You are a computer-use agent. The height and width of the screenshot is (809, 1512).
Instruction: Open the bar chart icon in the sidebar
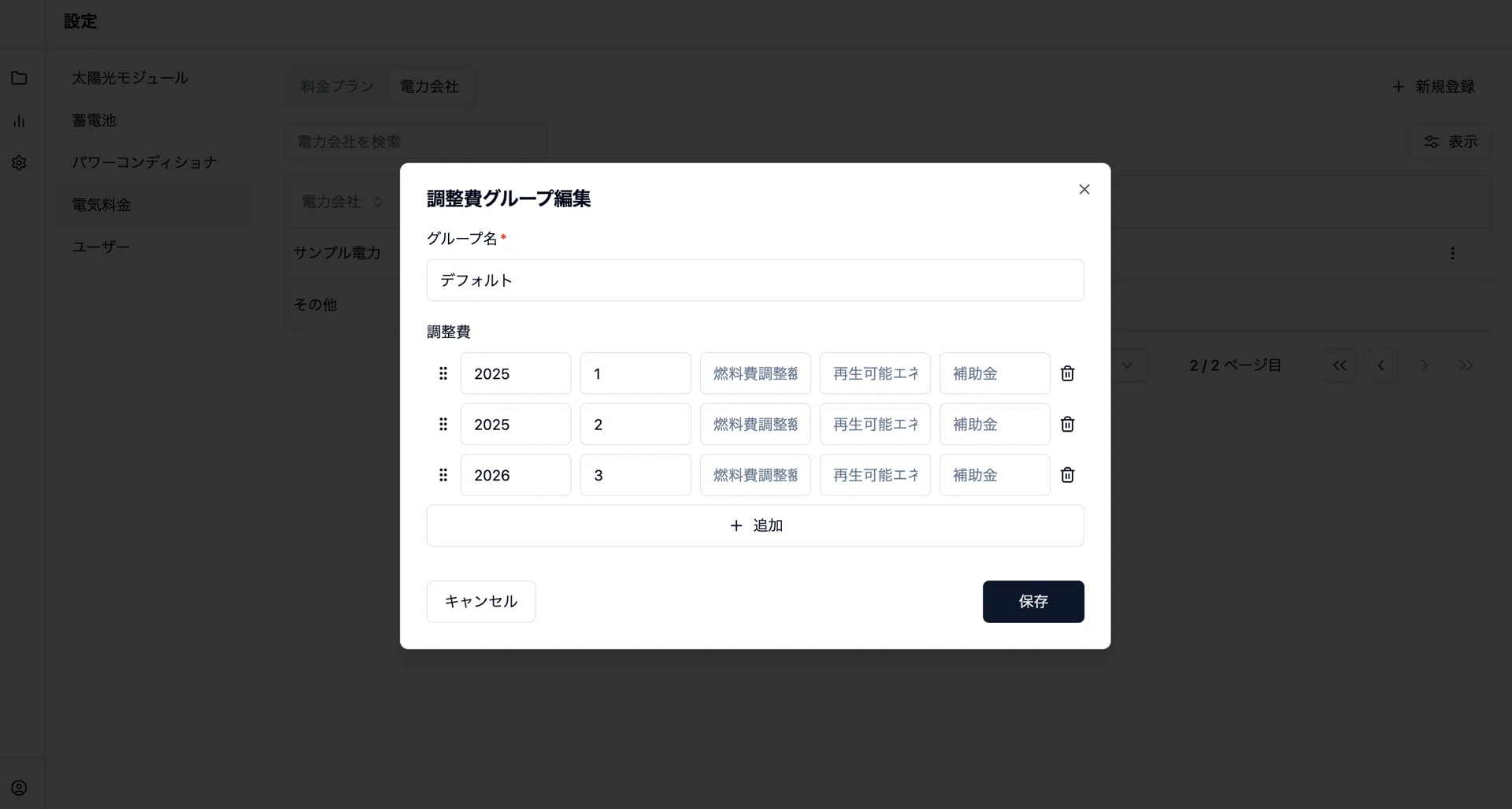click(19, 121)
